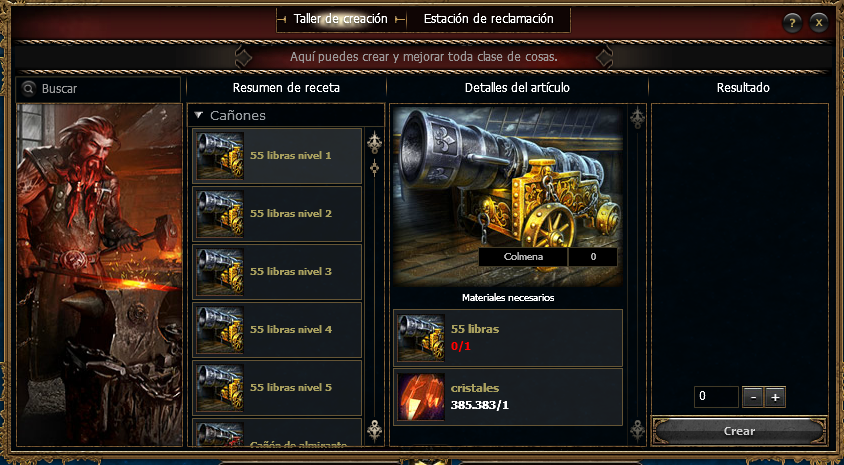Decrease quantity with the minus button
The height and width of the screenshot is (465, 844).
coord(752,397)
